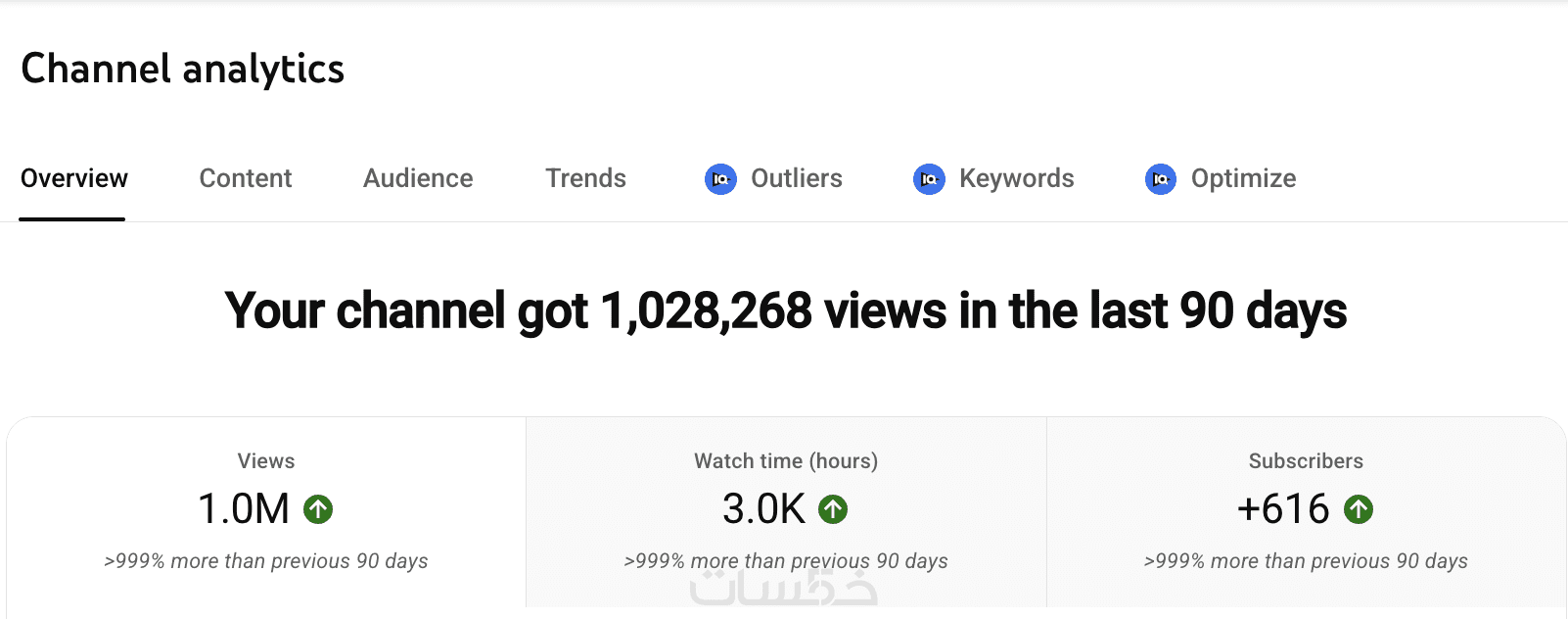Select the Keywords tab label

click(1017, 178)
